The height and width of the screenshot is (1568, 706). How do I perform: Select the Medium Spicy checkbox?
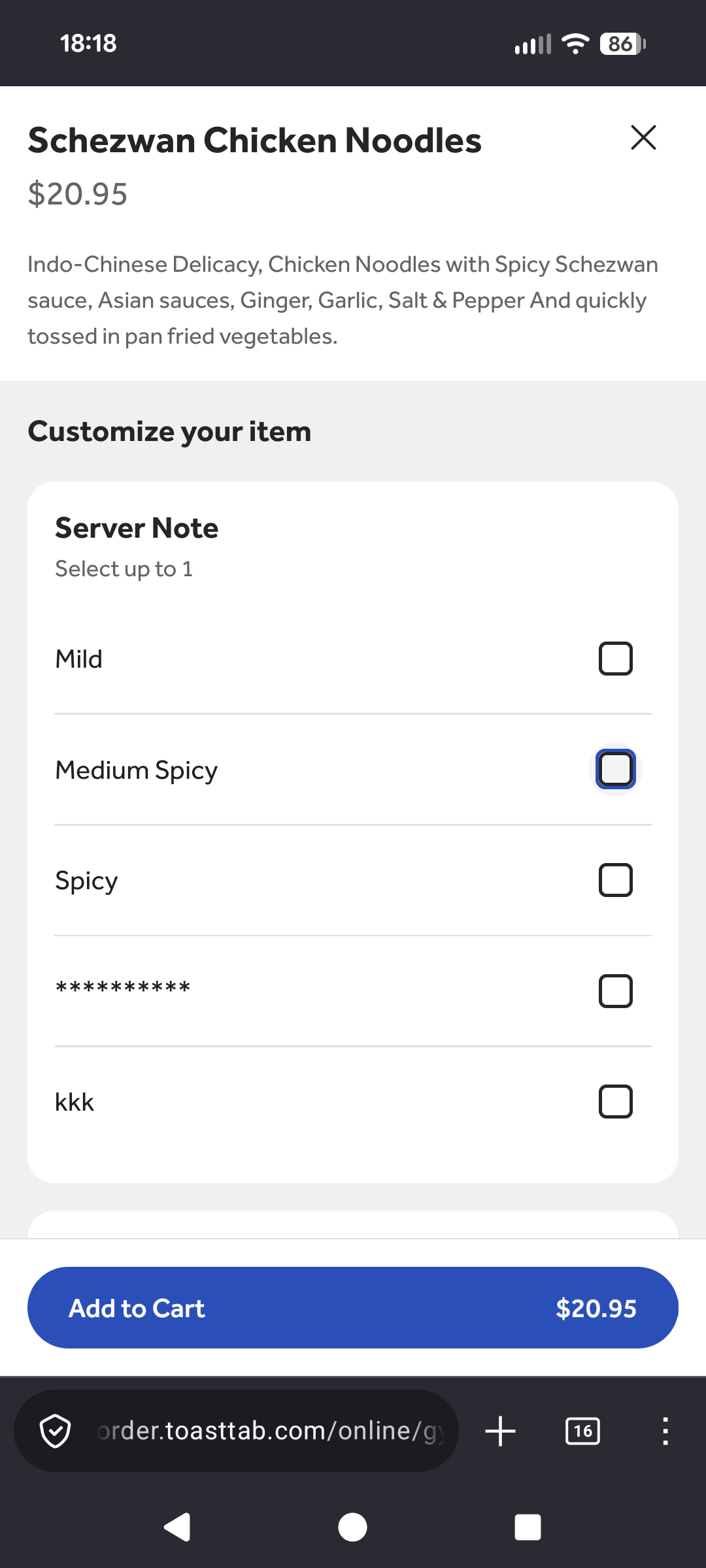pos(615,769)
